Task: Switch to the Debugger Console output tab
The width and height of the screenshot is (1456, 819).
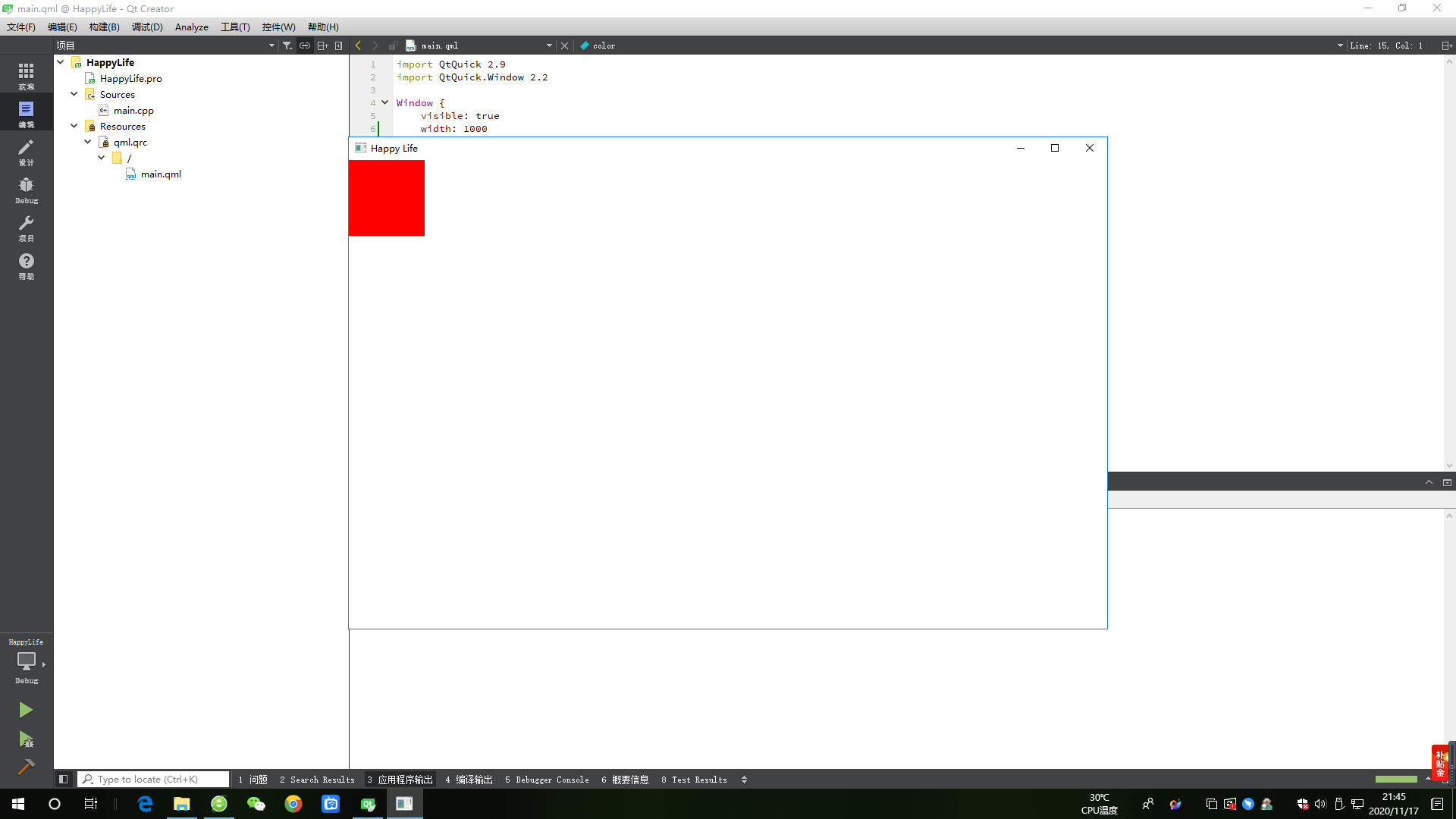Action: [x=547, y=780]
